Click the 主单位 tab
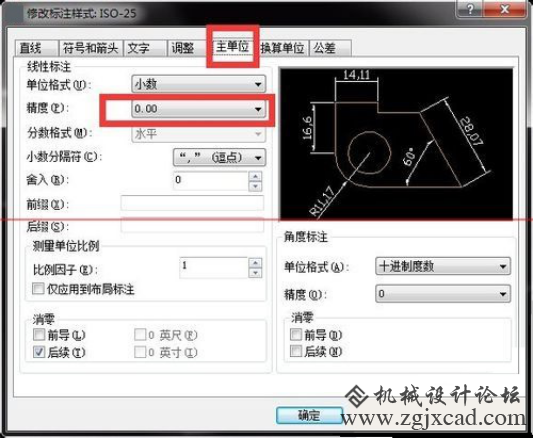 [233, 47]
